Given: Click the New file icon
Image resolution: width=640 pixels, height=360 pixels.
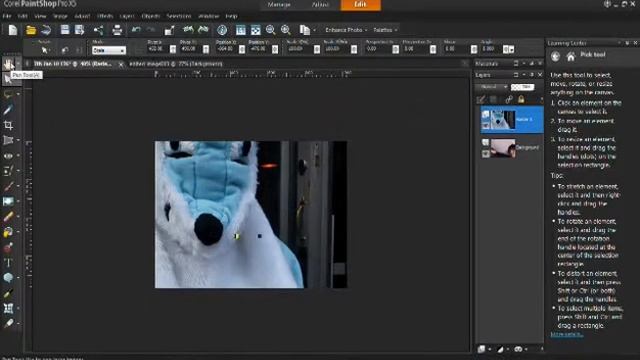Looking at the screenshot, I should coord(13,30).
